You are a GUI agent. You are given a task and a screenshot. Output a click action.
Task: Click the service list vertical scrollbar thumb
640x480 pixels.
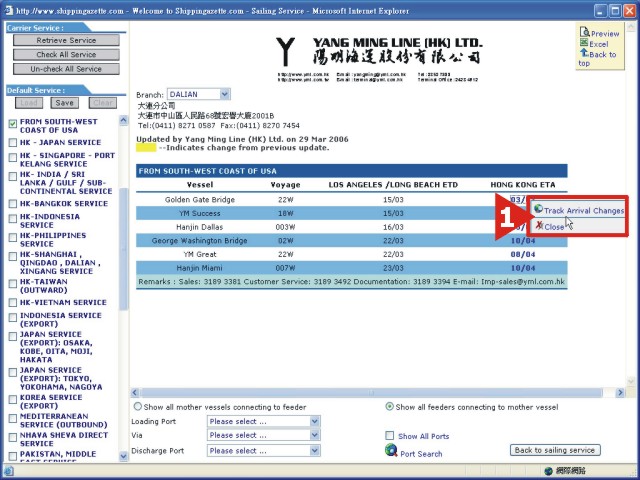(123, 249)
